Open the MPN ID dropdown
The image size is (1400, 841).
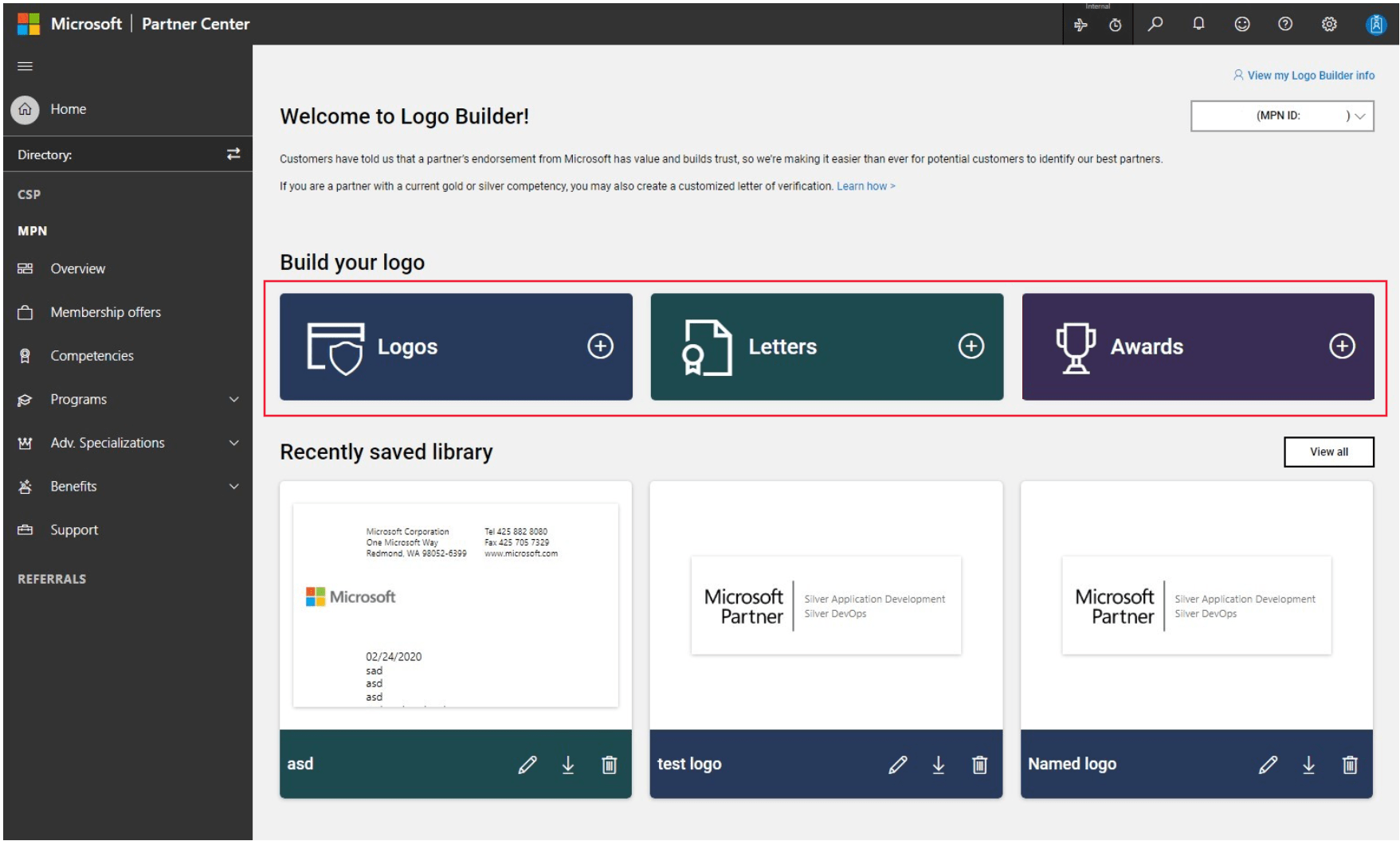tap(1282, 115)
